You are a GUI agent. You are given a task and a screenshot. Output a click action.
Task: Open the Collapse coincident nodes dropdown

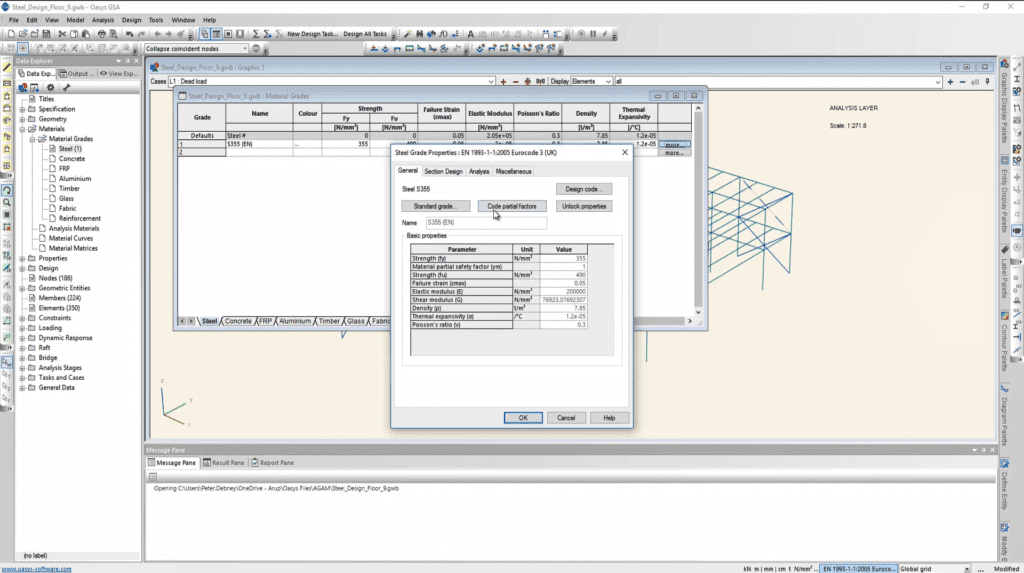[x=245, y=48]
